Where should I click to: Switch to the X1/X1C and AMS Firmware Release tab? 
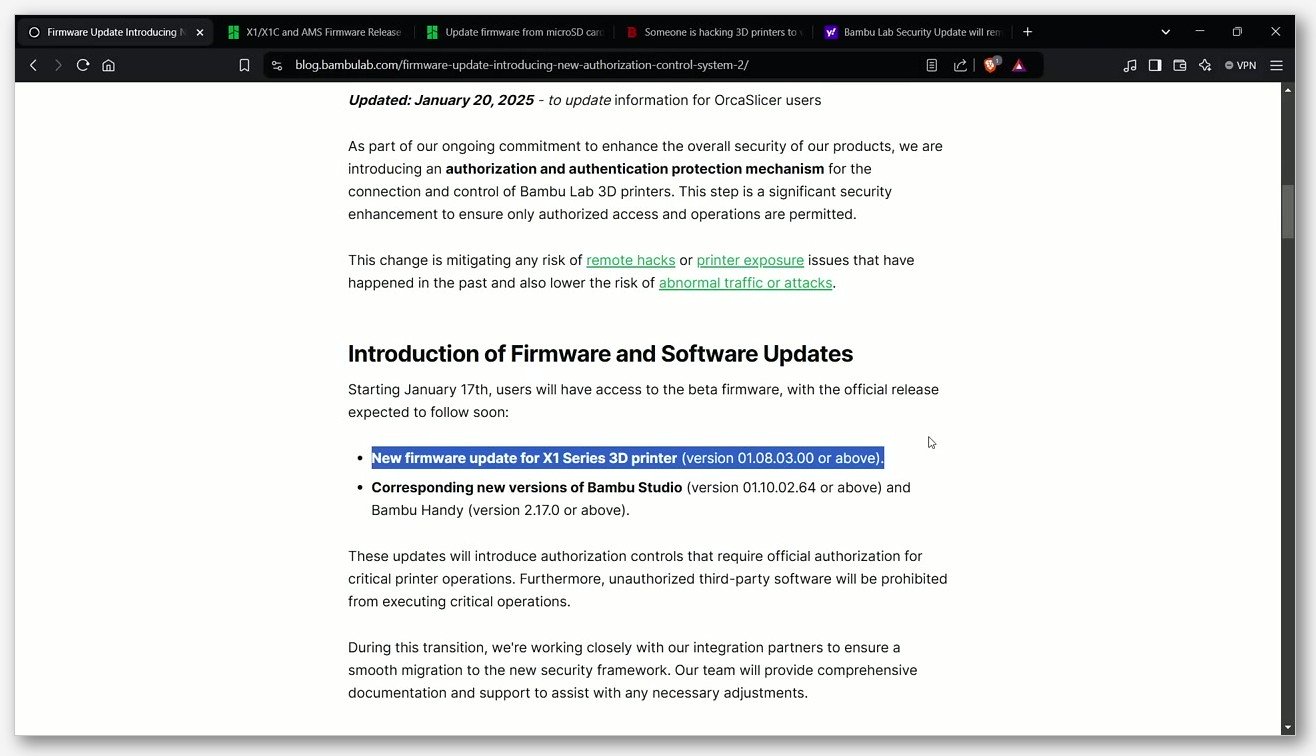click(x=314, y=32)
